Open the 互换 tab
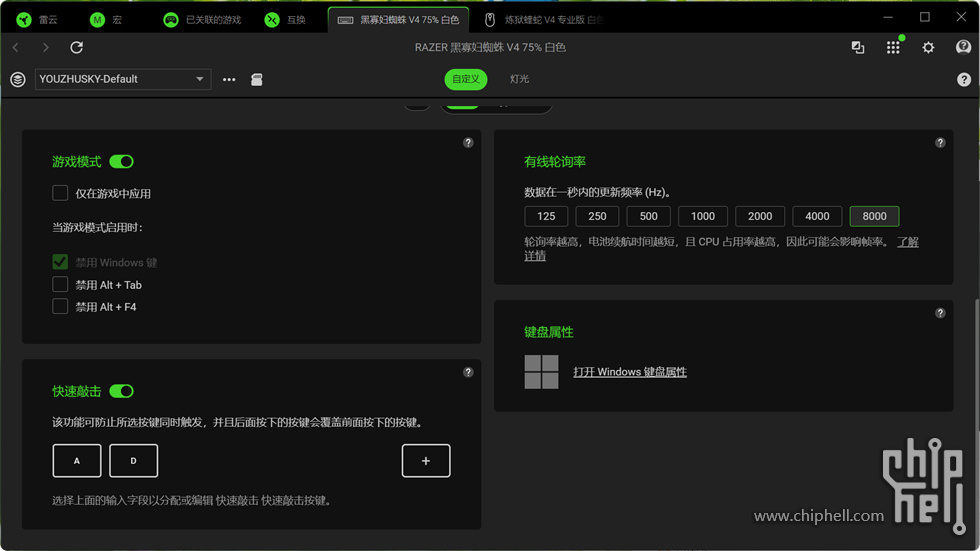Viewport: 980px width, 551px height. (286, 20)
